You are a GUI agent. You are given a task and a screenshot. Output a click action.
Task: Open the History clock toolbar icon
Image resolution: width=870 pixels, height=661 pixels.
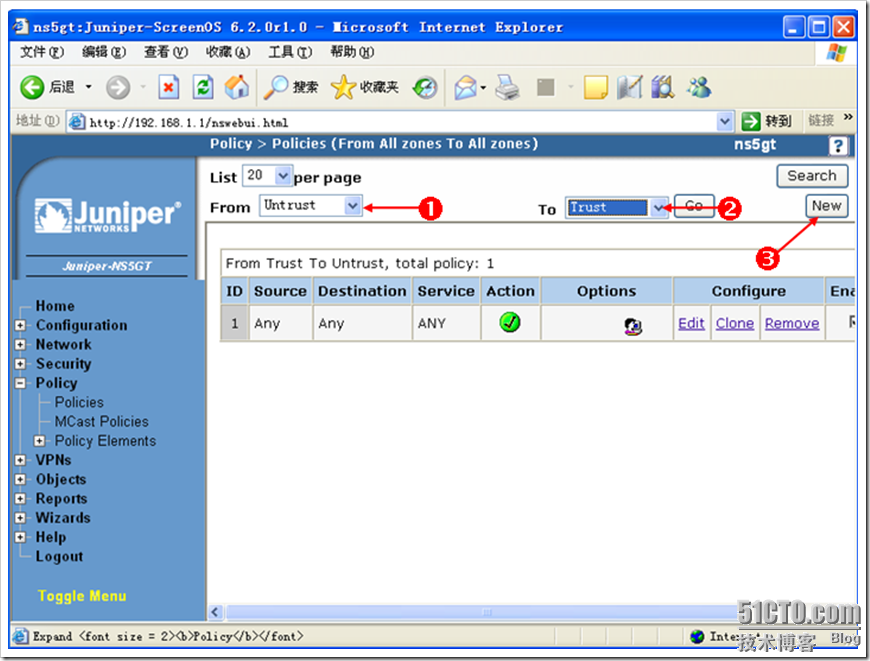425,87
